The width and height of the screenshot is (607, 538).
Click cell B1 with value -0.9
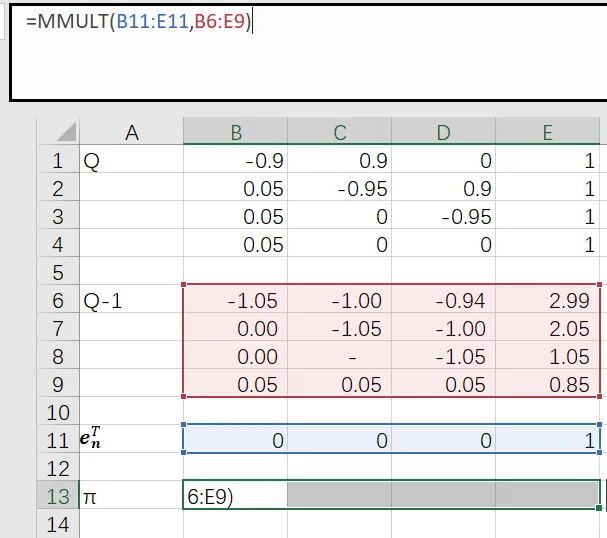point(235,161)
